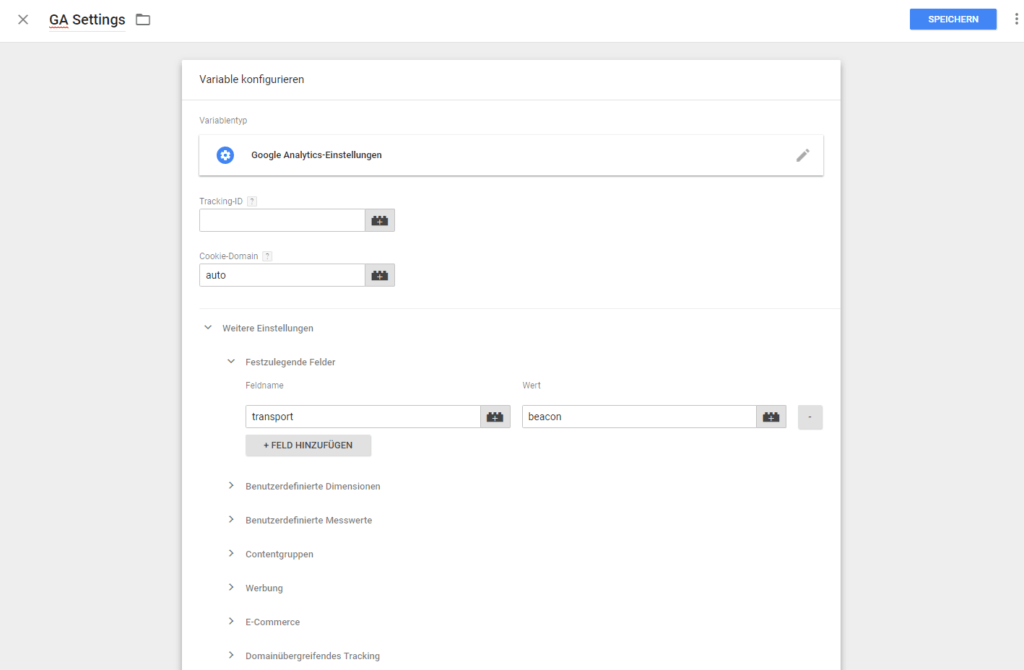The width and height of the screenshot is (1024, 670).
Task: Open the three-dot more options menu
Action: coord(1016,19)
